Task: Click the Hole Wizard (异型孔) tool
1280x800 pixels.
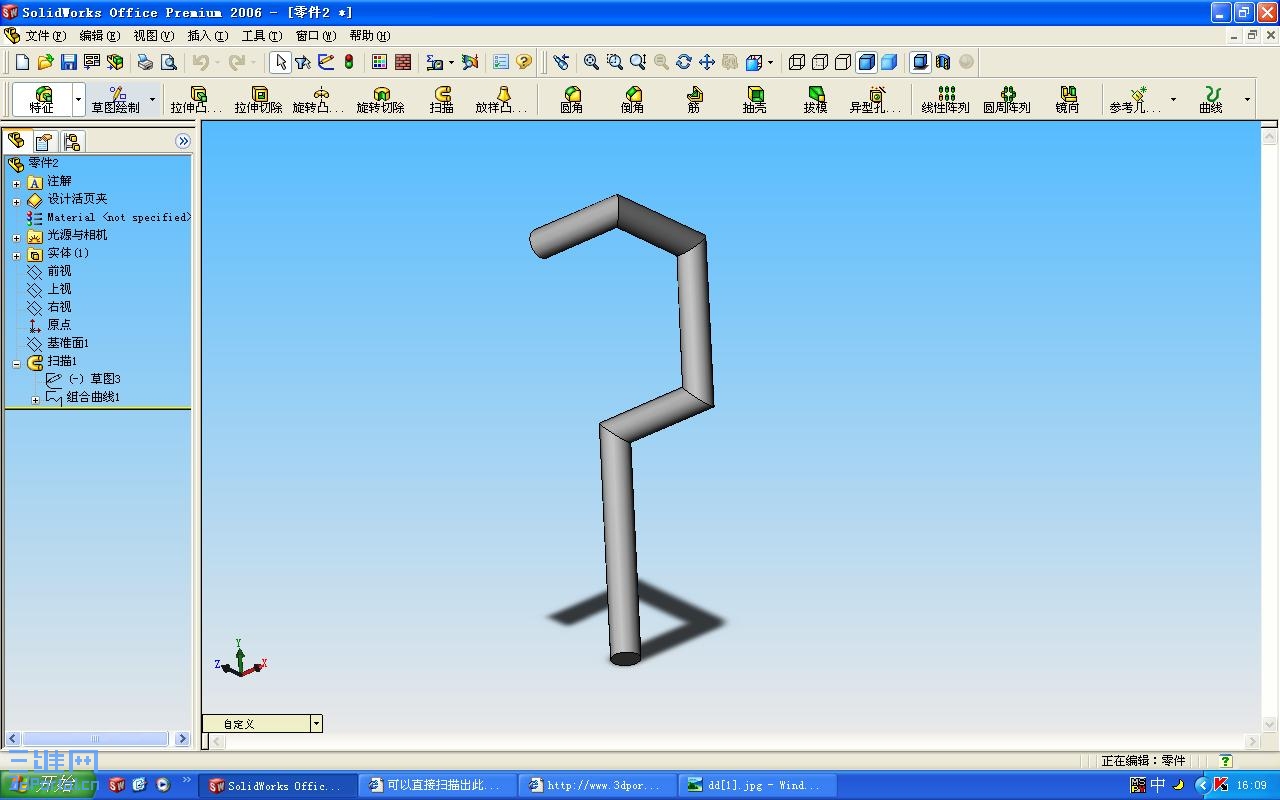Action: 876,100
